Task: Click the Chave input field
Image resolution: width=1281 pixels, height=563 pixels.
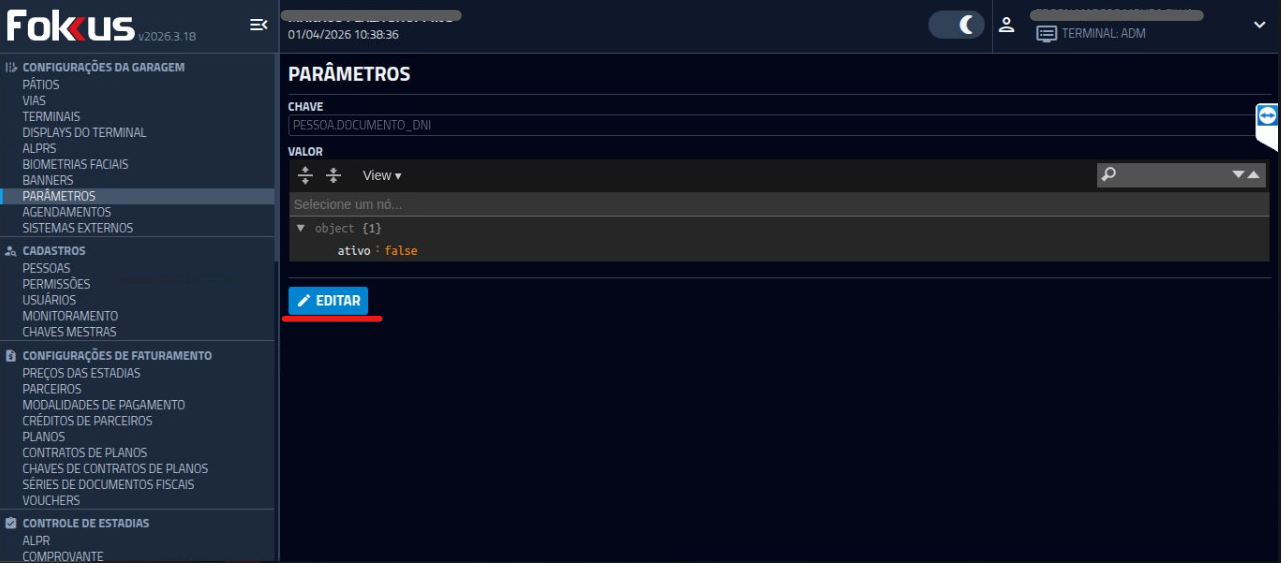Action: click(x=770, y=126)
